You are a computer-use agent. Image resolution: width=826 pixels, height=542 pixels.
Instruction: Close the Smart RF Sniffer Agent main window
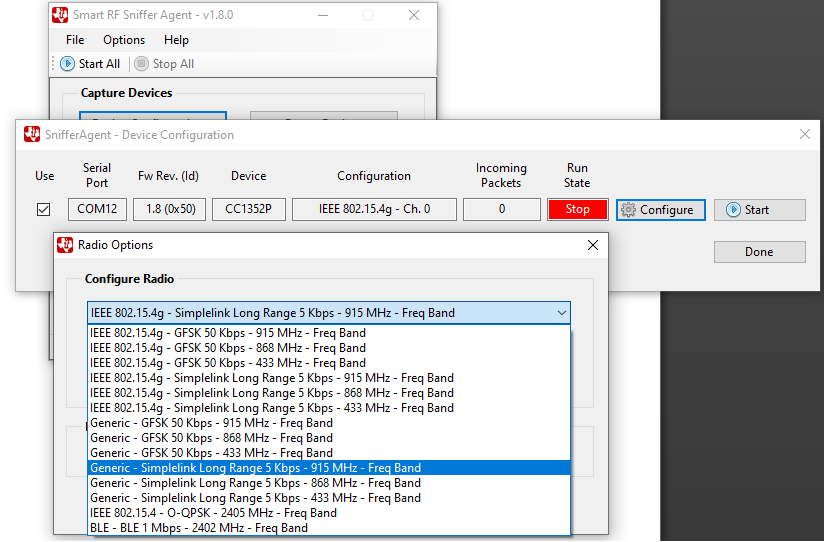tap(414, 15)
